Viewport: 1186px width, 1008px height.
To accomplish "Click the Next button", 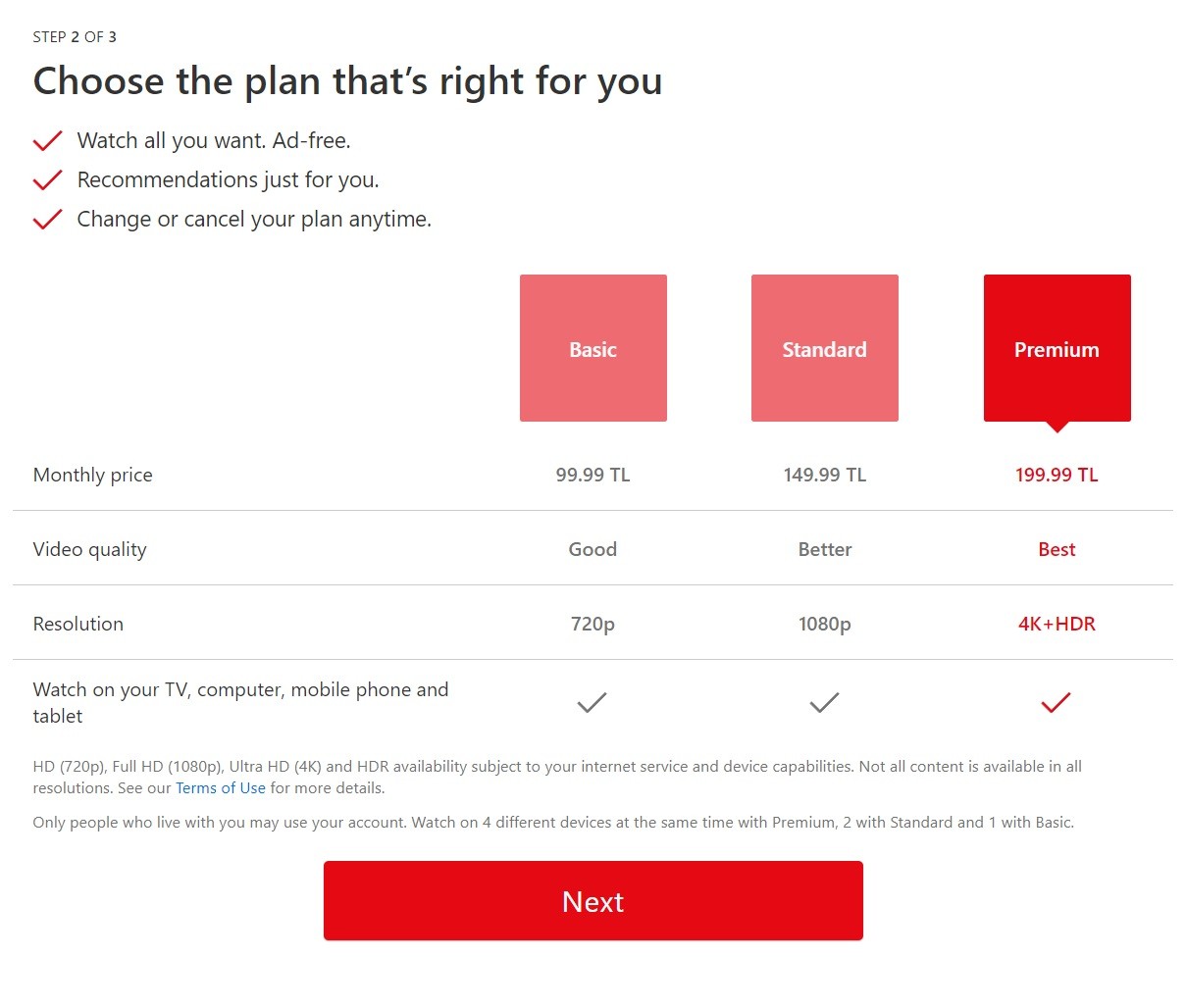I will [593, 900].
